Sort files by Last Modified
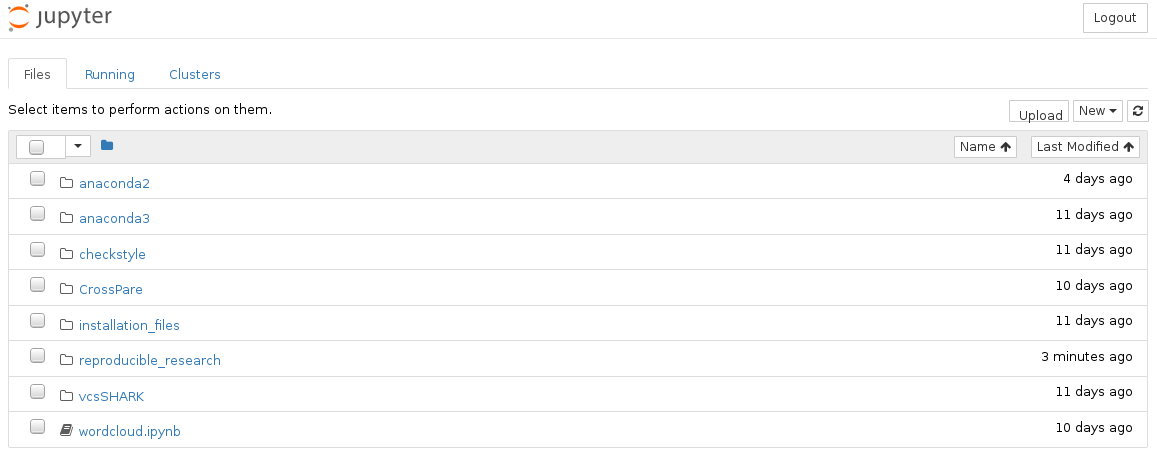 point(1085,147)
